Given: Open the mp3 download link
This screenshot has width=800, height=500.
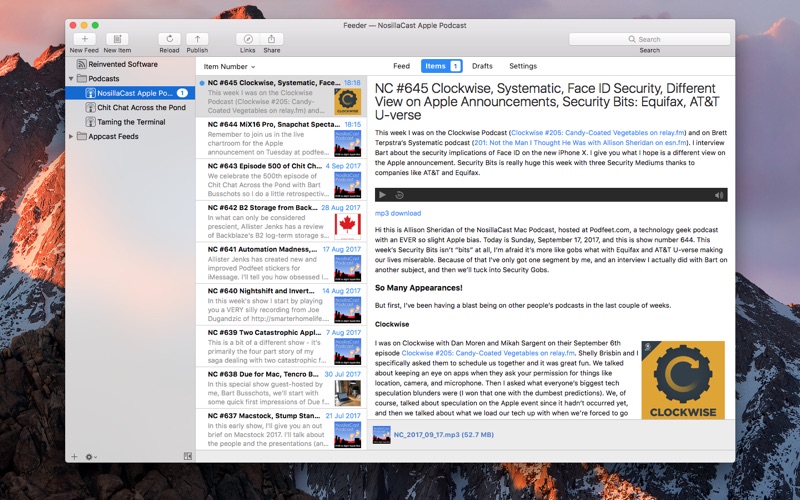Looking at the screenshot, I should click(x=398, y=213).
